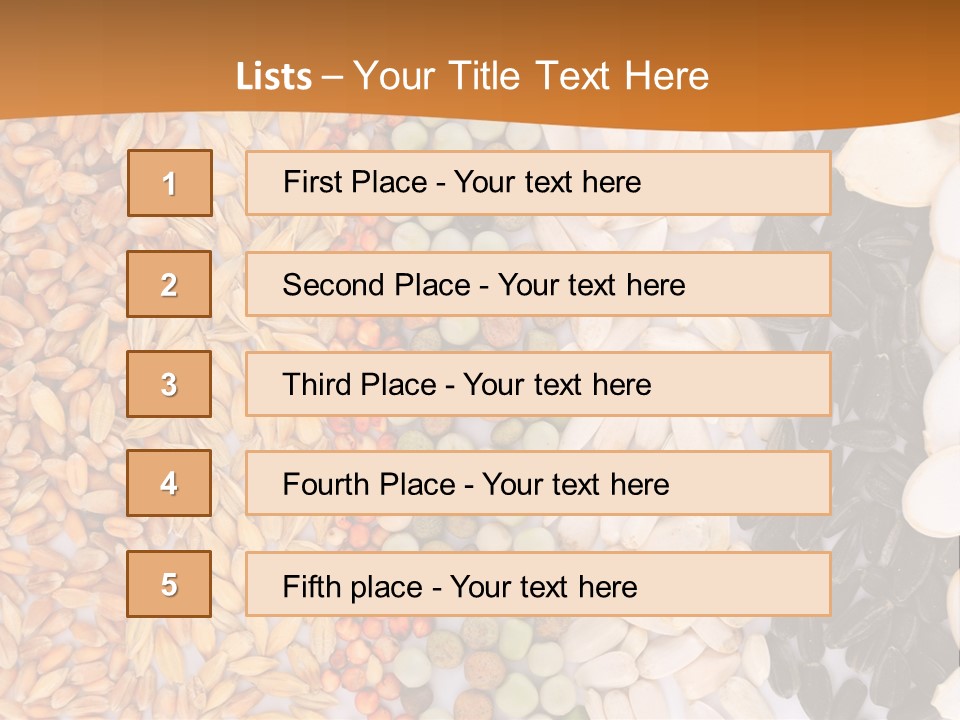Click the Second Place text bar
The image size is (960, 720).
pyautogui.click(x=538, y=284)
